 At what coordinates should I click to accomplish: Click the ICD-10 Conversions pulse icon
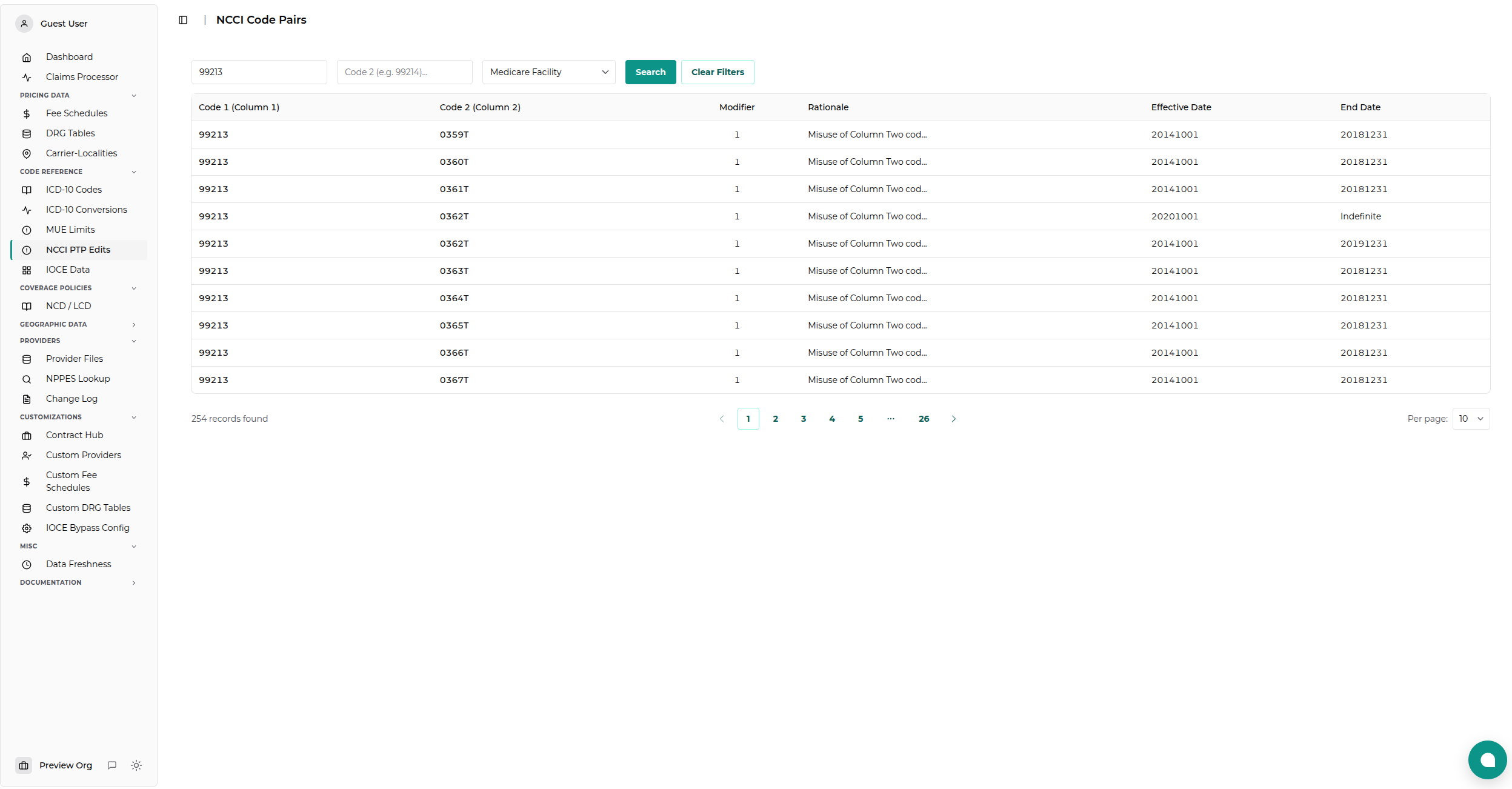[x=27, y=210]
